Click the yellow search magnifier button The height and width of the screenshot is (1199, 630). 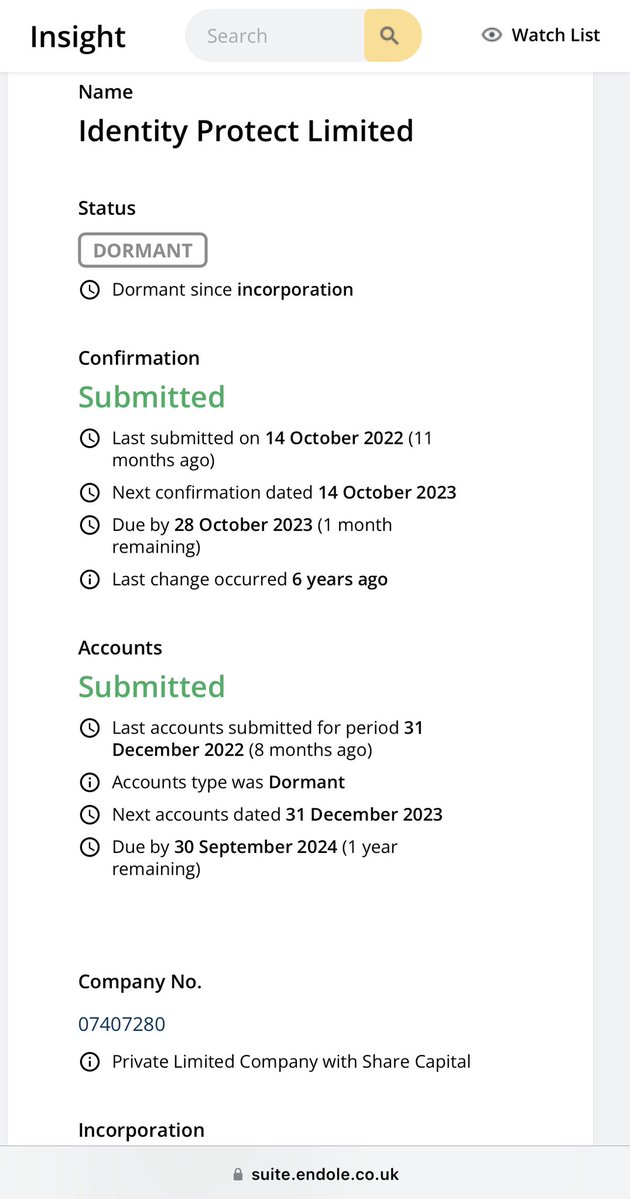pyautogui.click(x=392, y=35)
